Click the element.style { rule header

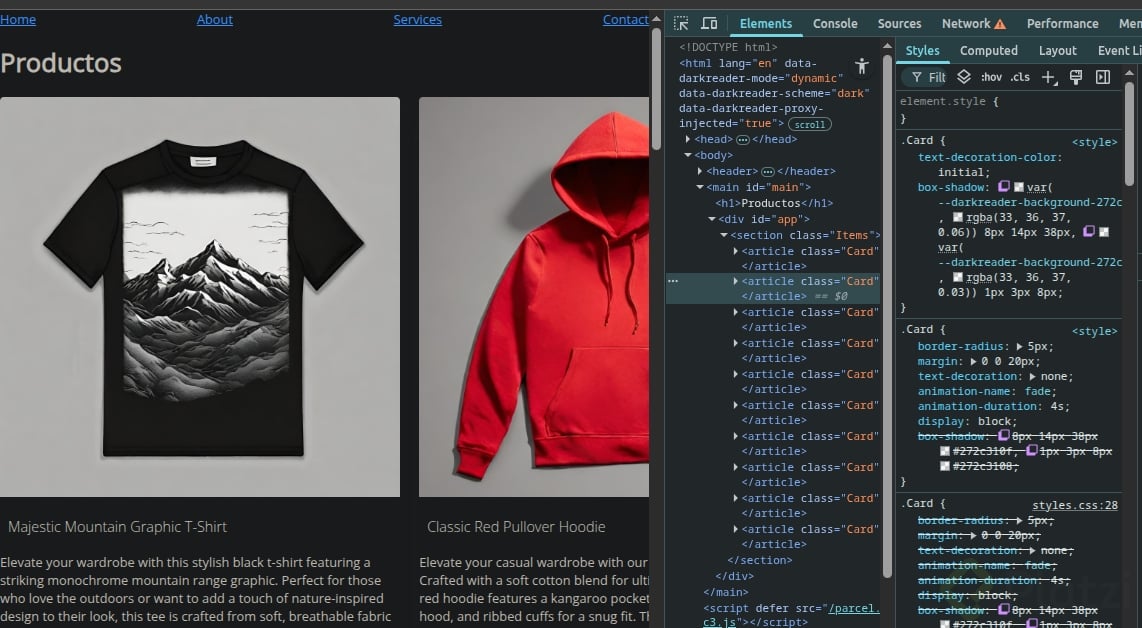pyautogui.click(x=949, y=101)
